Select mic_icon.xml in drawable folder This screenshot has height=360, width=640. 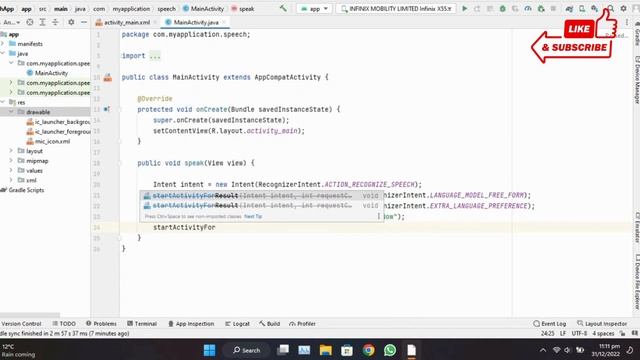click(52, 141)
